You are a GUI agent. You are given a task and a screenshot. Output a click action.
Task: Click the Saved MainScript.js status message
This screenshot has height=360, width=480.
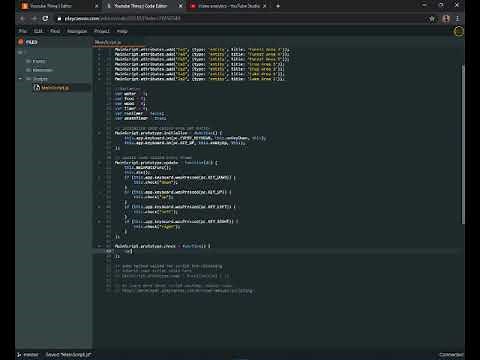[68, 355]
